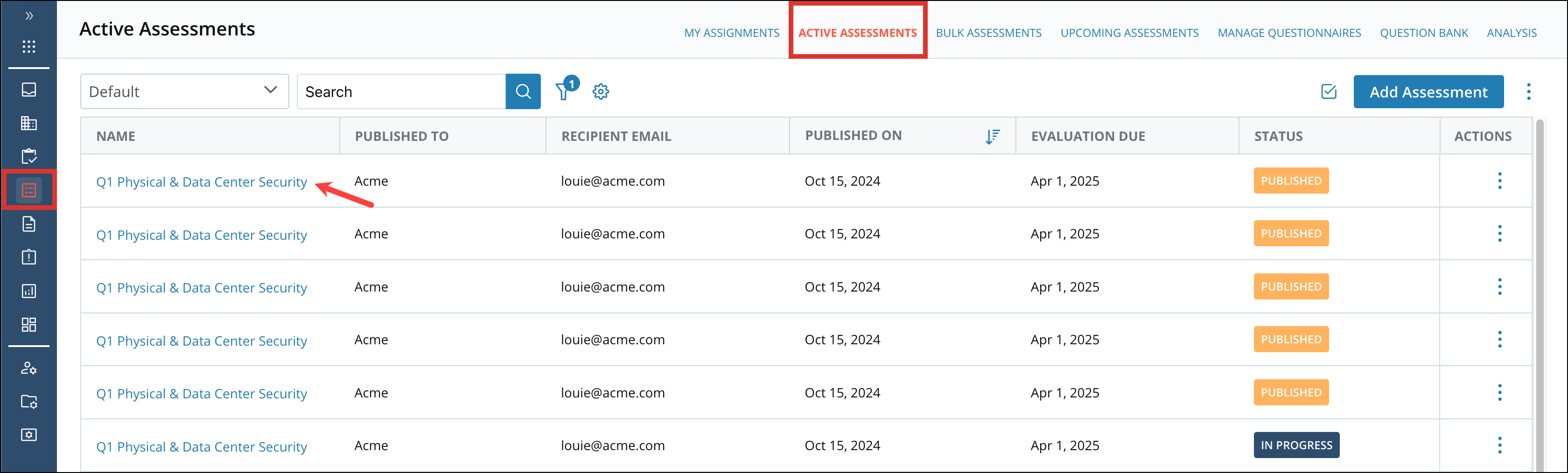Viewport: 1568px width, 473px height.
Task: Open the analytics chart icon in the sidebar
Action: point(28,291)
